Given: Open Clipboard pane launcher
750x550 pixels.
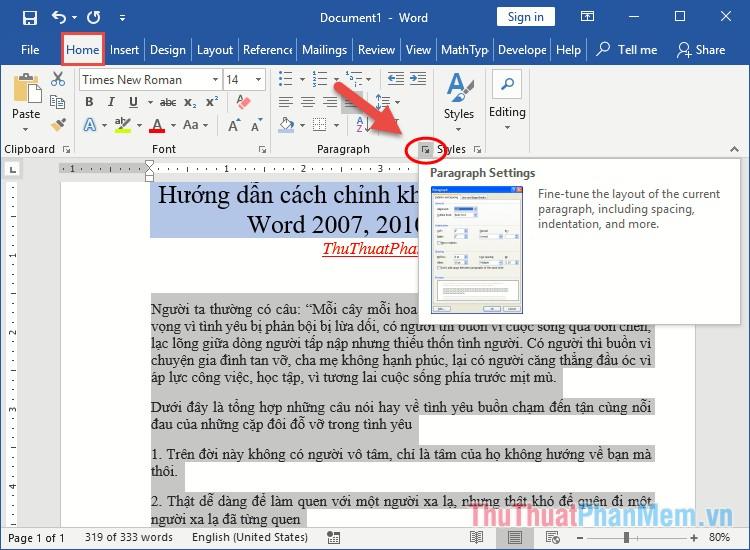Looking at the screenshot, I should pos(66,150).
